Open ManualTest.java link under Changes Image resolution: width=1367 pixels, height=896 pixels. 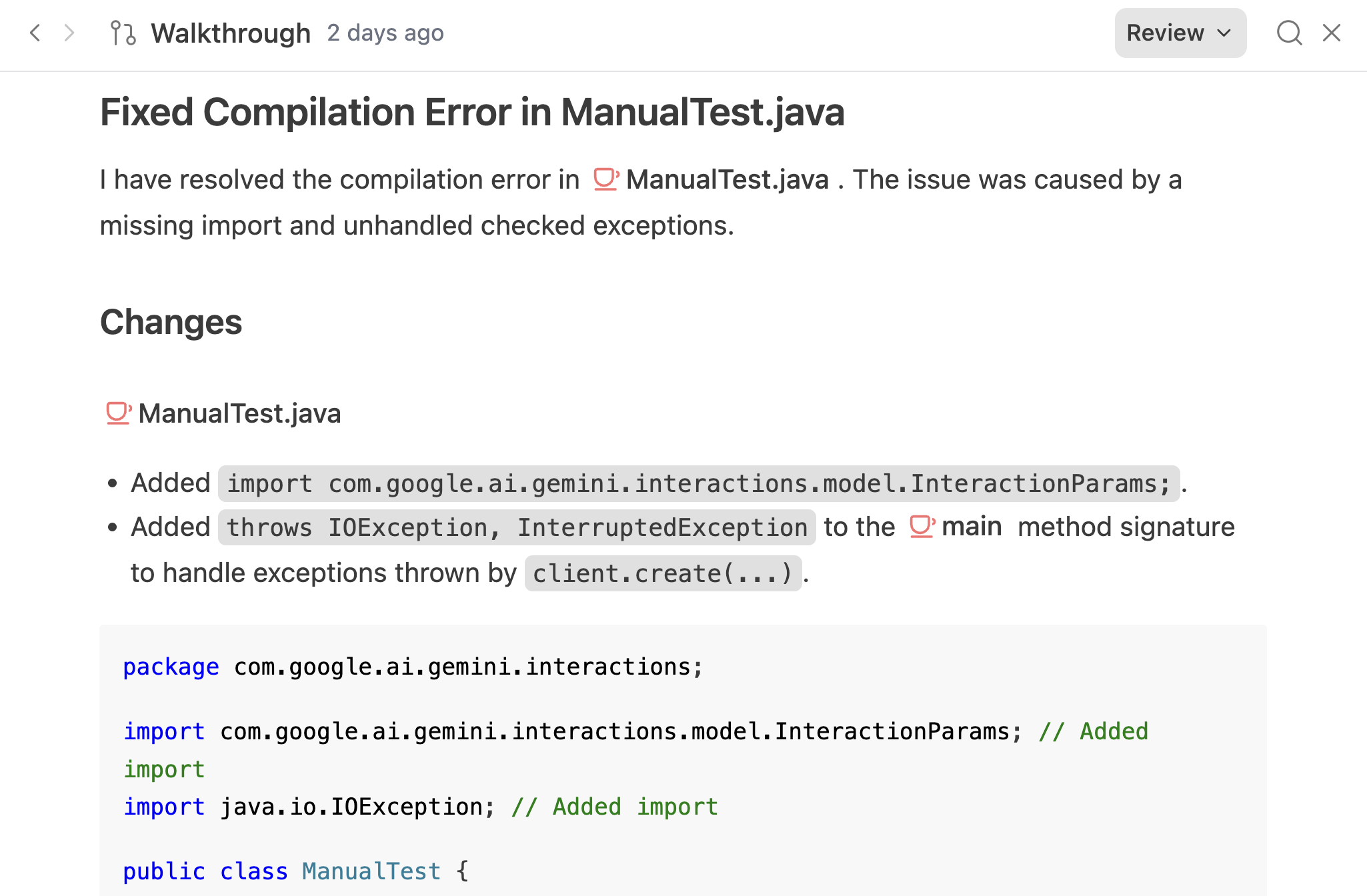click(239, 413)
